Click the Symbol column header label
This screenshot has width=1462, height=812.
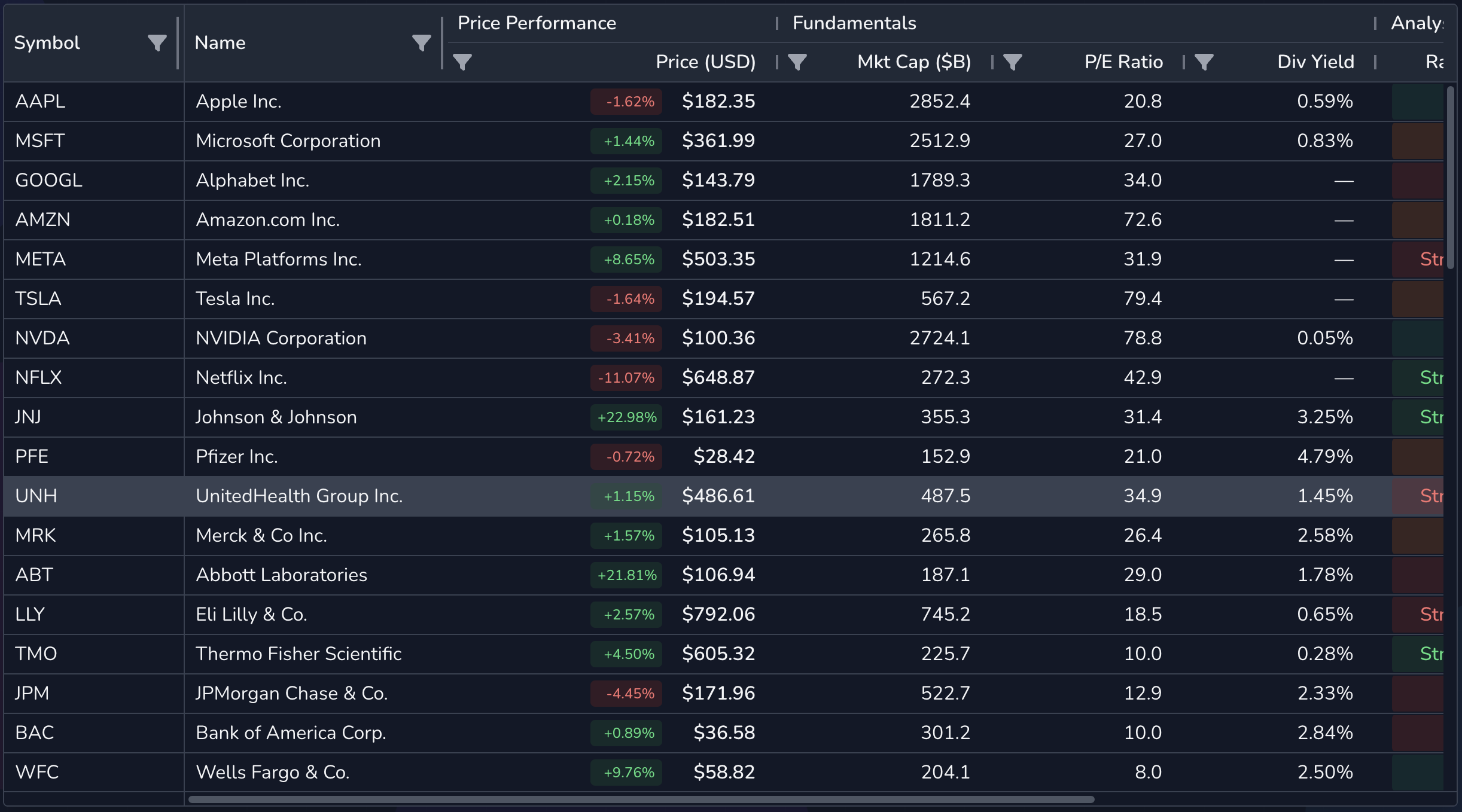[x=47, y=43]
